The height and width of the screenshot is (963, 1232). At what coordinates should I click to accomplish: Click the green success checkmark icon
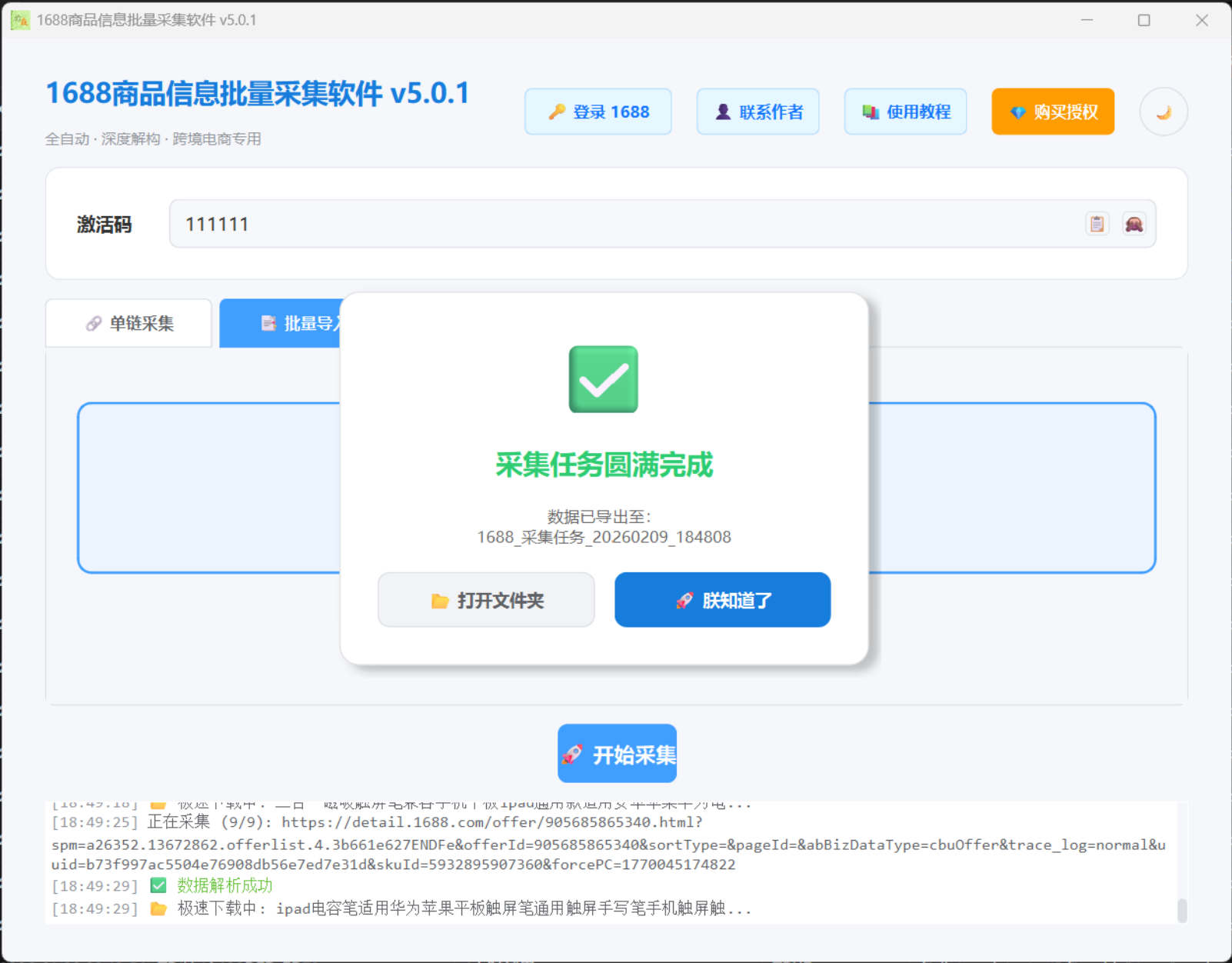point(603,380)
